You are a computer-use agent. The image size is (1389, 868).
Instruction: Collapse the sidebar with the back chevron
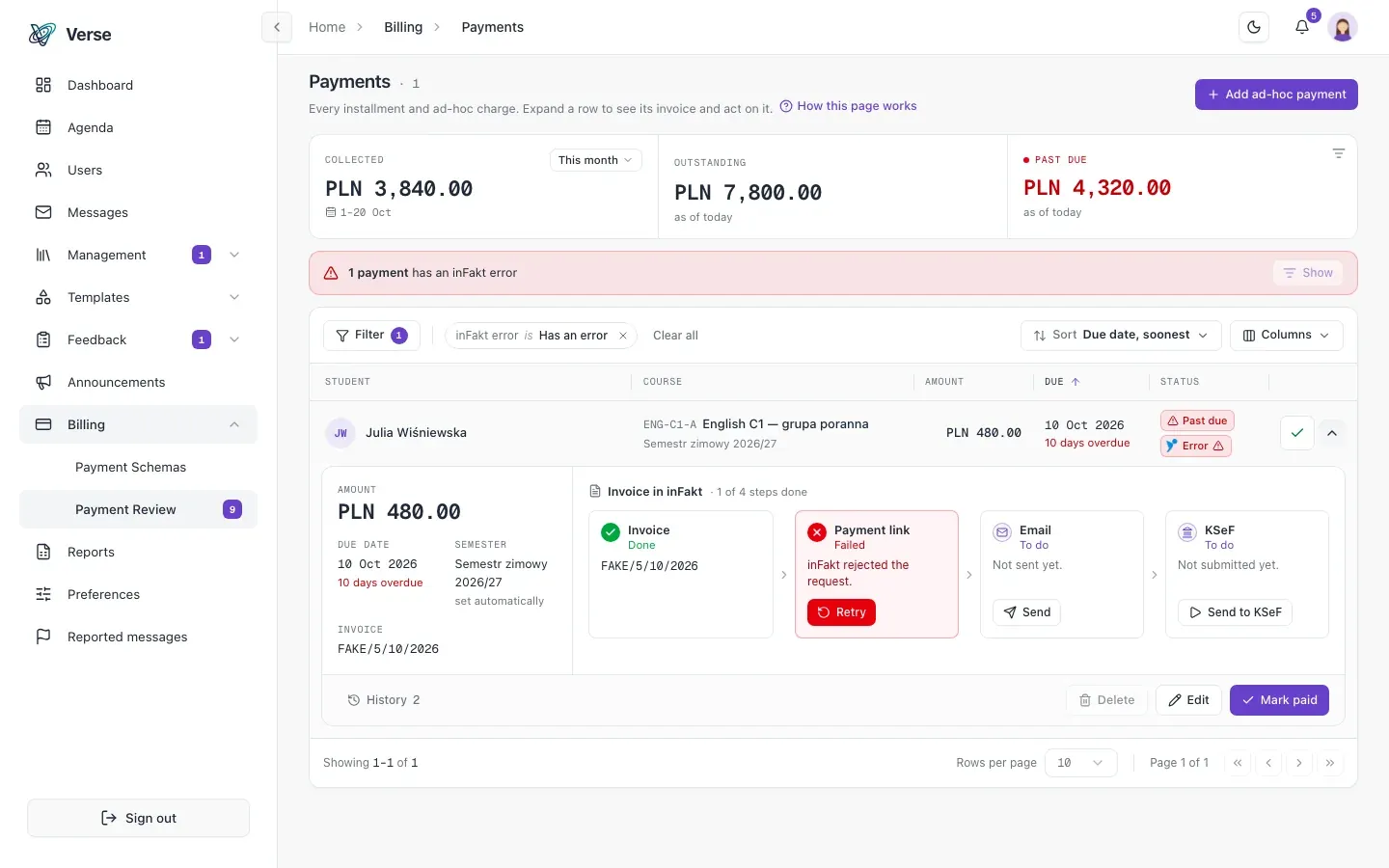click(x=277, y=27)
